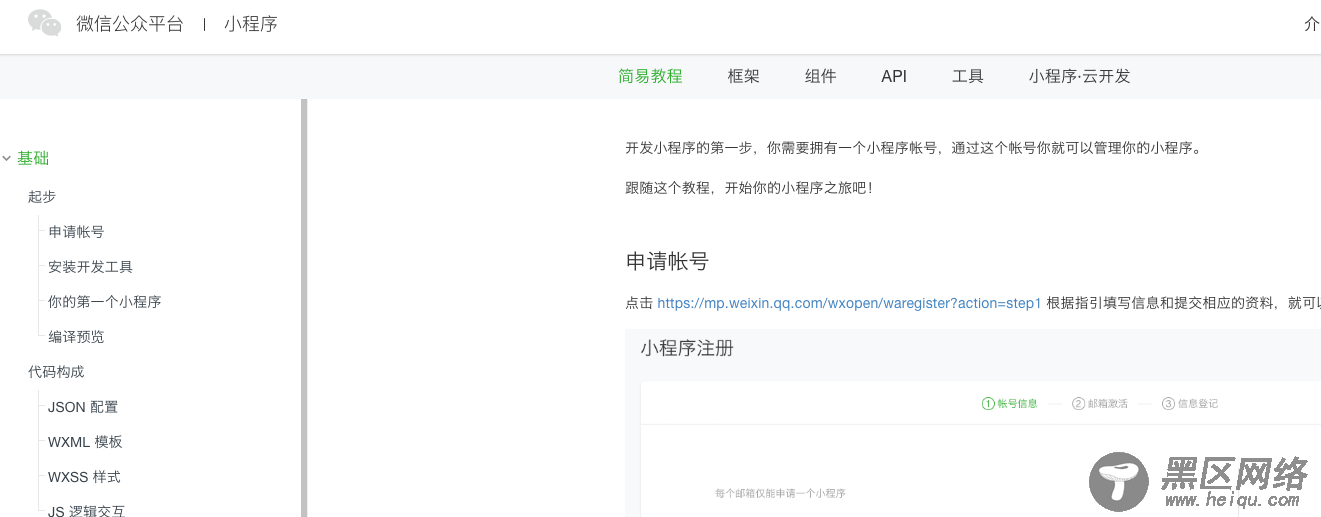
Task: Open 安装开发工具 in the sidebar
Action: point(90,267)
